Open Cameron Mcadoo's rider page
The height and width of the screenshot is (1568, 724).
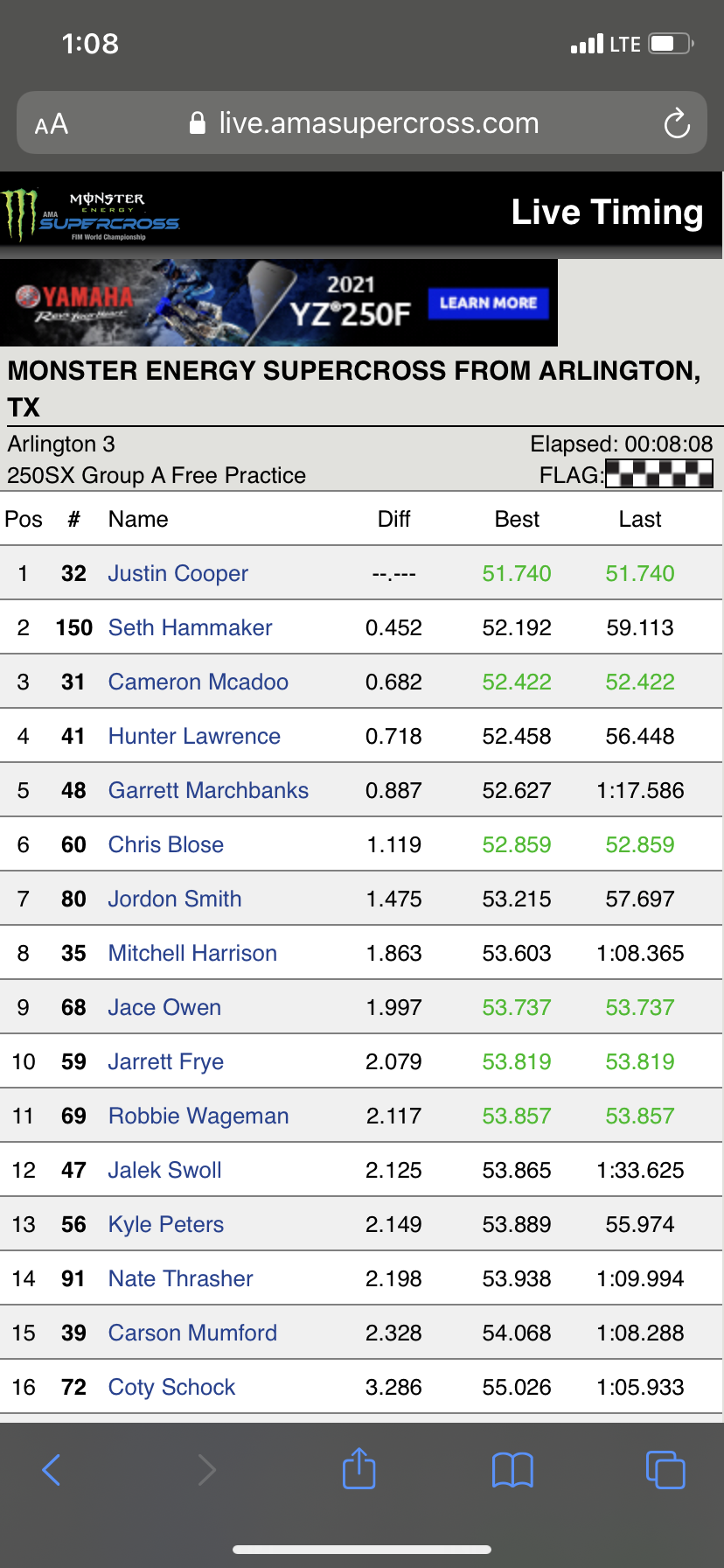coord(198,682)
